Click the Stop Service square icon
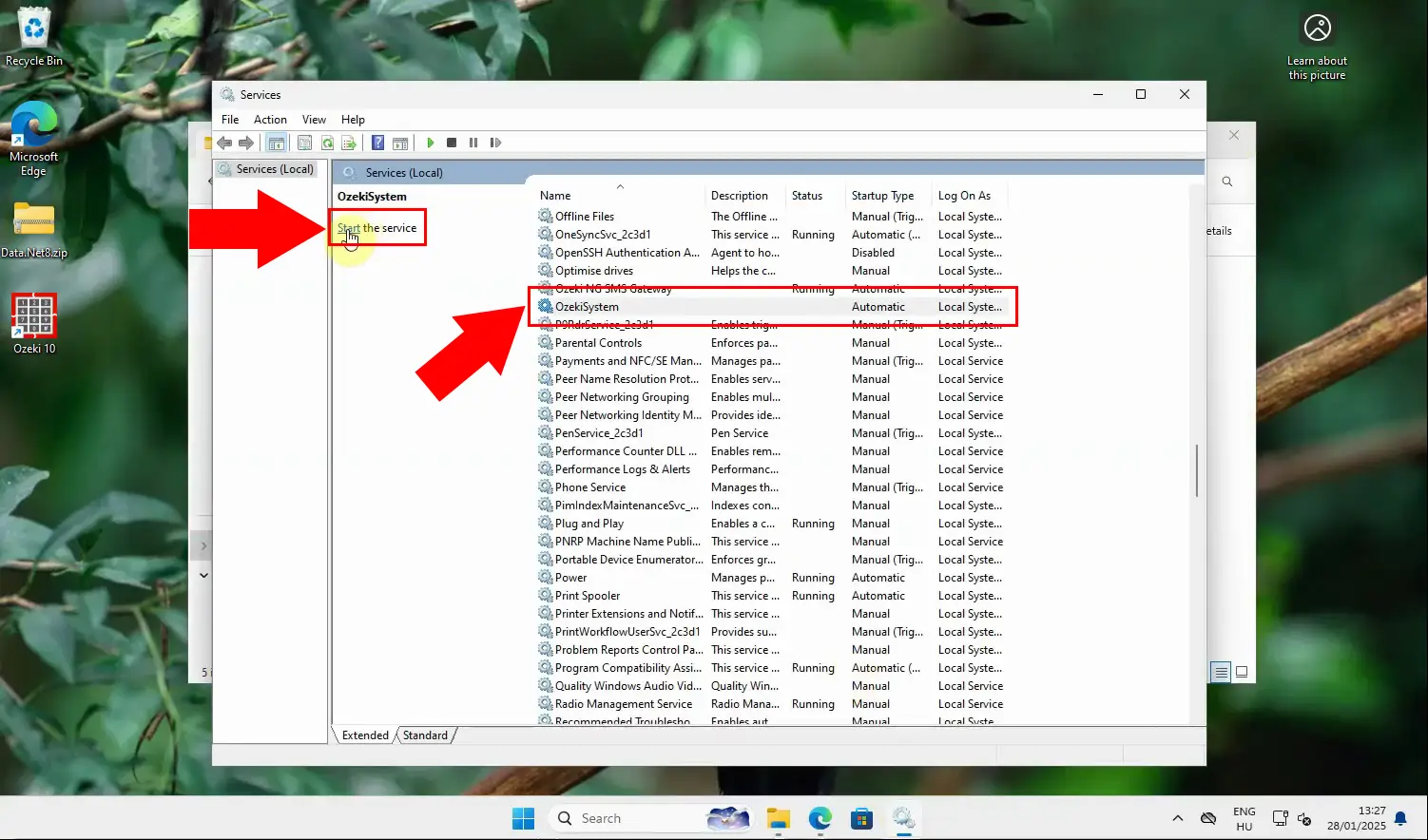This screenshot has height=840, width=1428. tap(452, 143)
